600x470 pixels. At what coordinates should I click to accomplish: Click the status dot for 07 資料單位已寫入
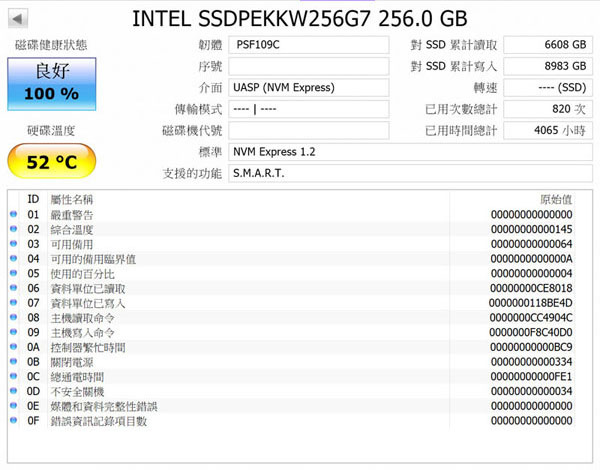pyautogui.click(x=14, y=303)
